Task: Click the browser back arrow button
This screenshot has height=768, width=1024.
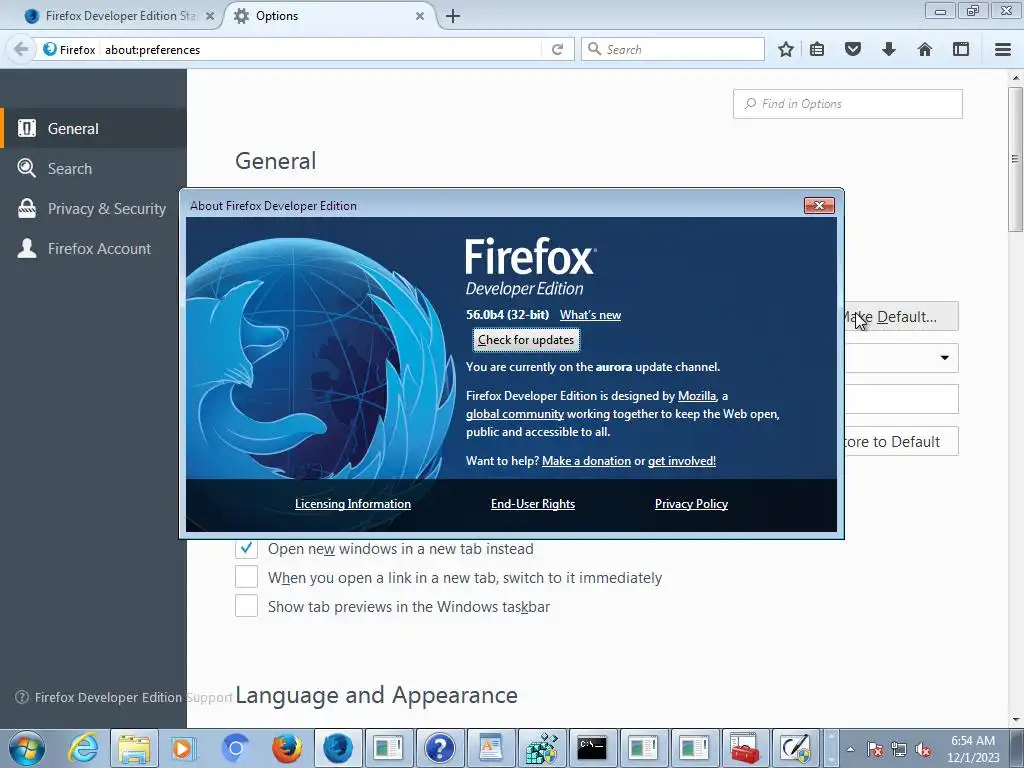Action: [21, 50]
